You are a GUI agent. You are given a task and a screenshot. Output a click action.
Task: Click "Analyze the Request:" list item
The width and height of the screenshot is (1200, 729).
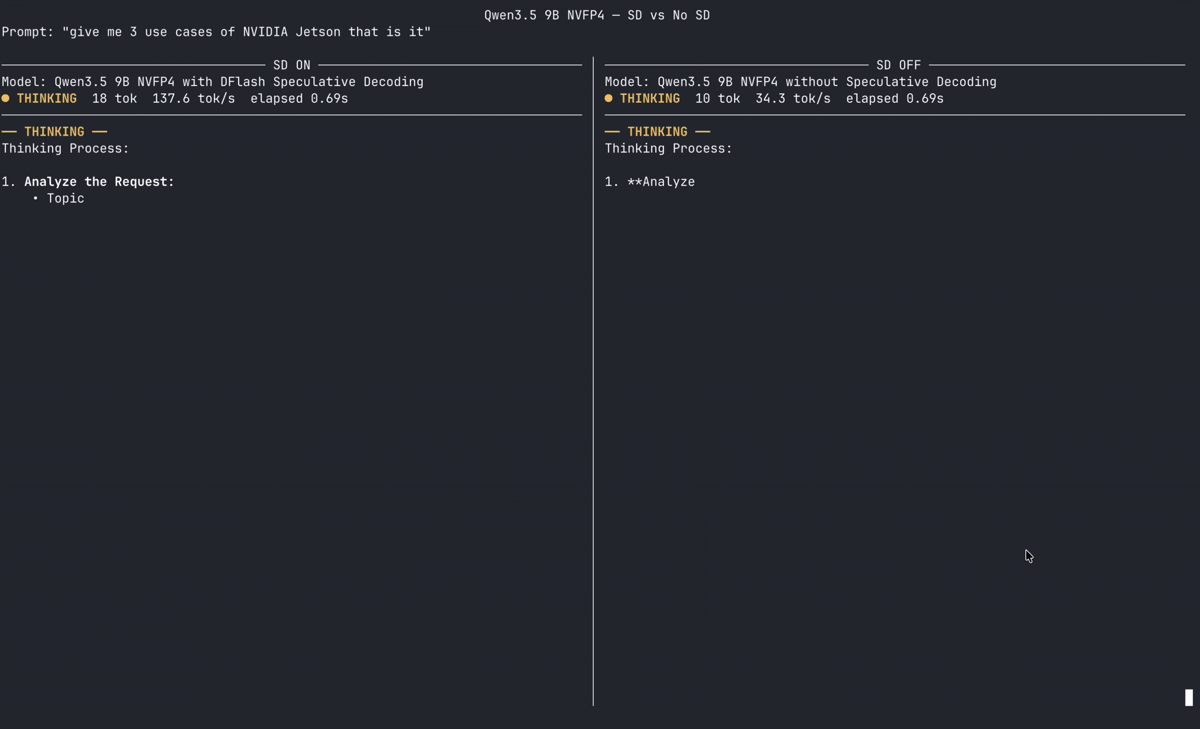pos(99,182)
